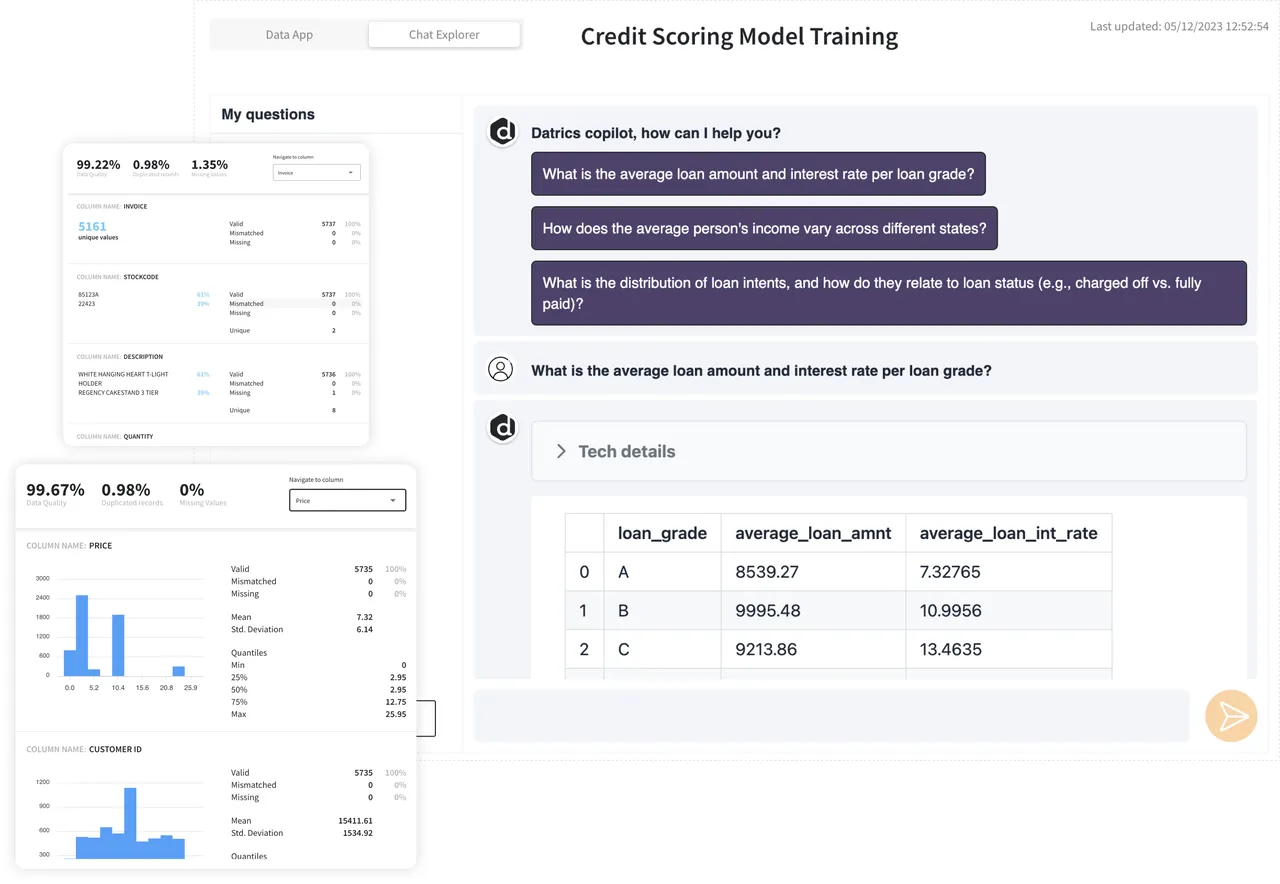Click the 99.22% Data Quality figure
The width and height of the screenshot is (1280, 884).
click(98, 165)
